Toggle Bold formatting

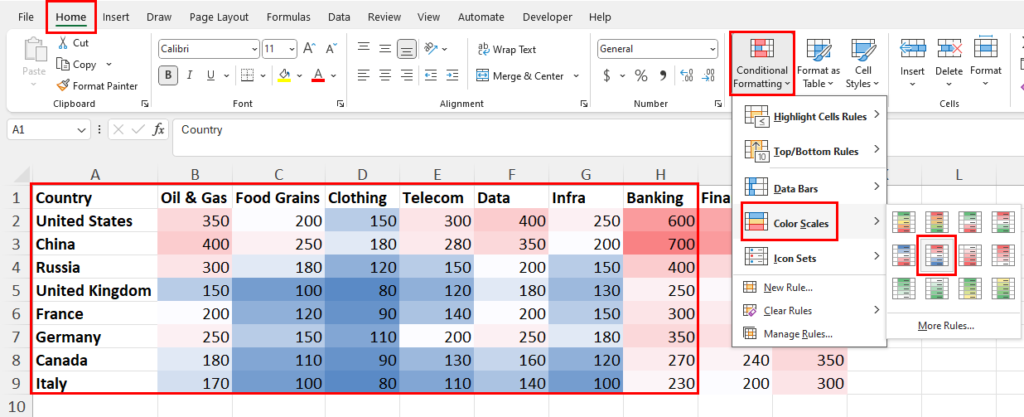click(x=168, y=76)
